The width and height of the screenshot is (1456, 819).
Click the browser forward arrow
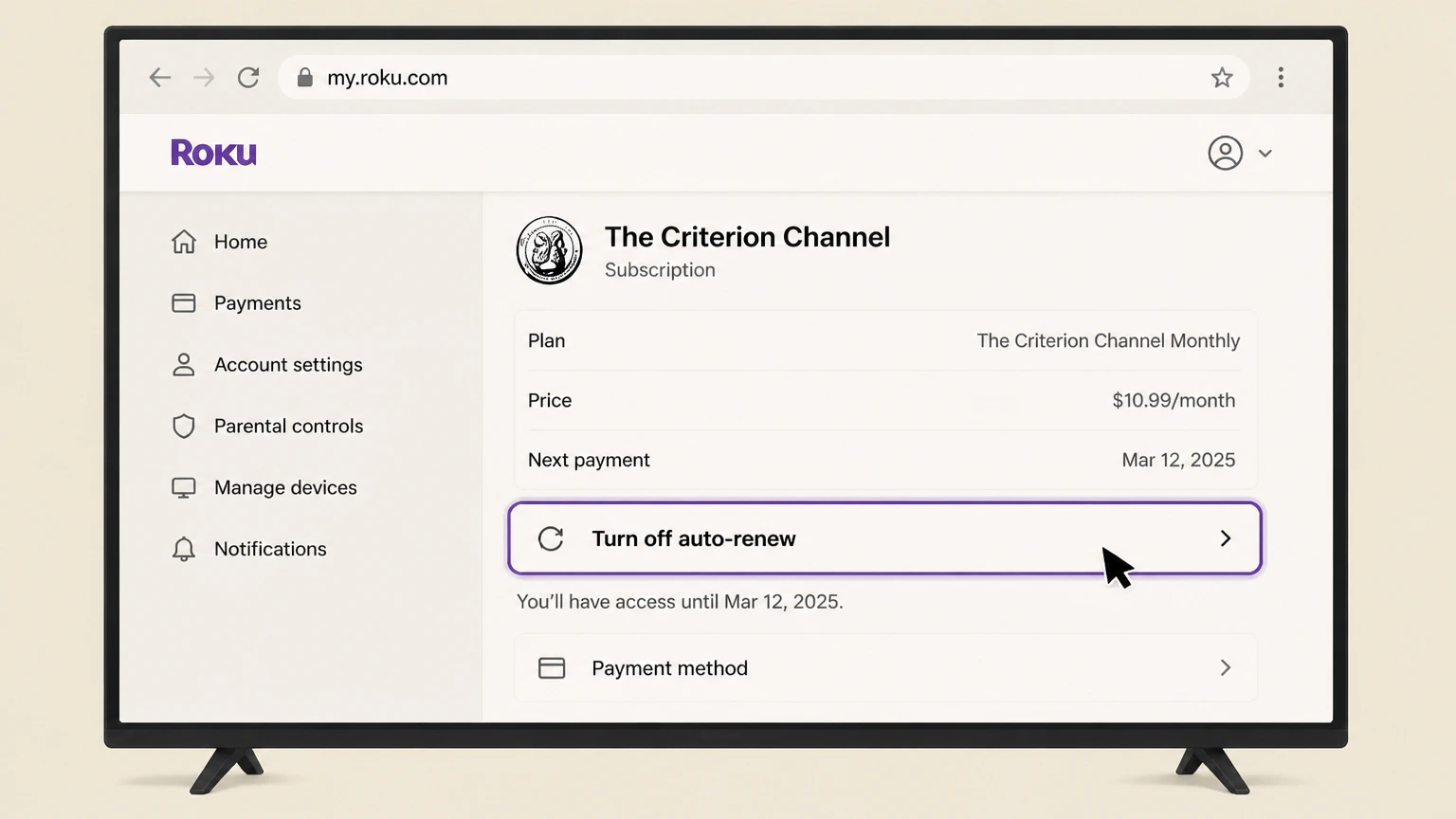tap(204, 78)
